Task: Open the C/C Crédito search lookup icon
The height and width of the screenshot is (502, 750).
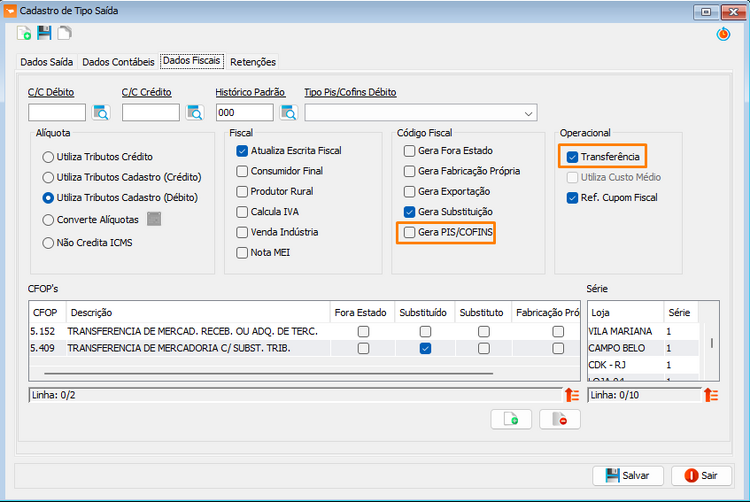Action: (195, 113)
